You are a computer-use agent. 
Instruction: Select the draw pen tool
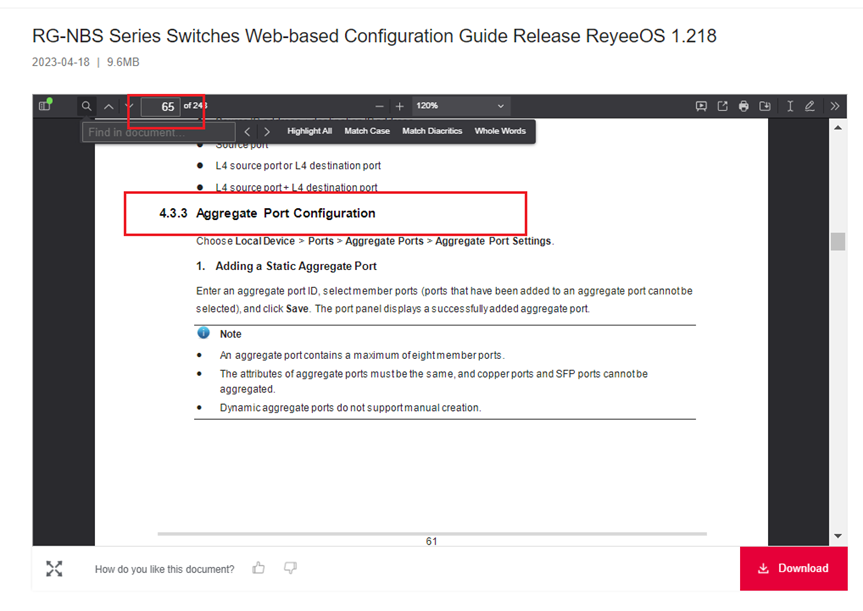coord(810,106)
